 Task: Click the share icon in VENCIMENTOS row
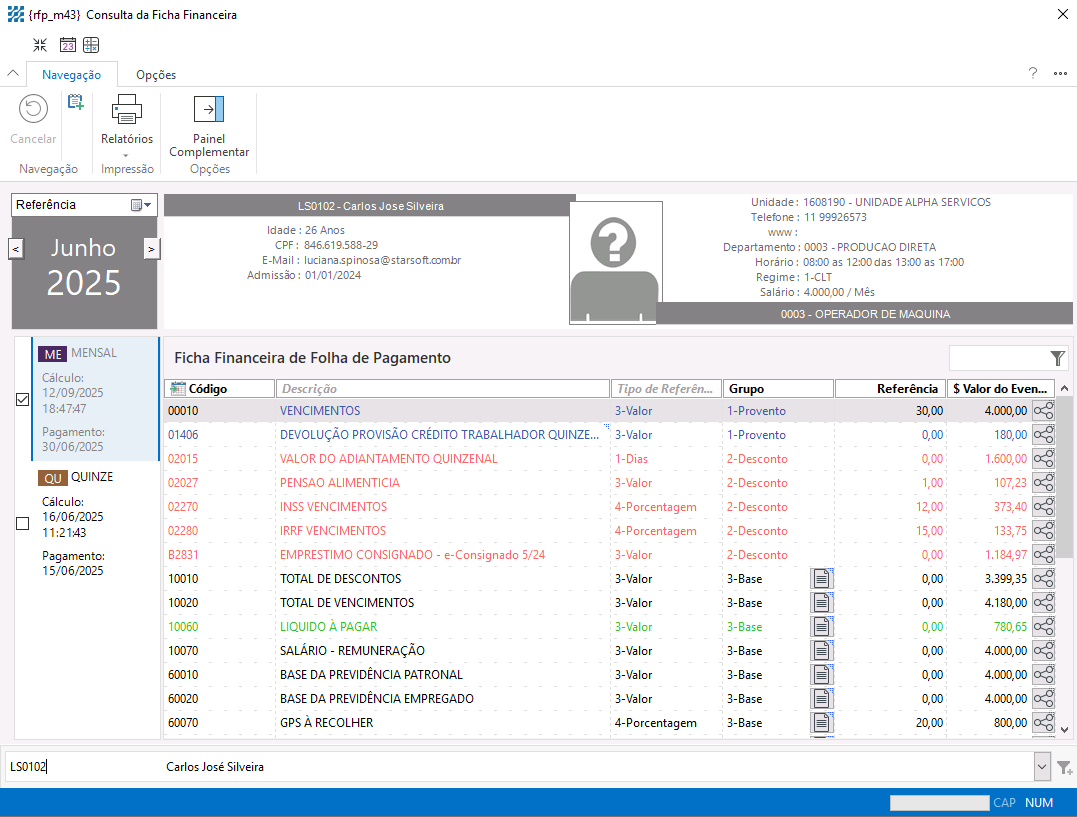pos(1043,411)
